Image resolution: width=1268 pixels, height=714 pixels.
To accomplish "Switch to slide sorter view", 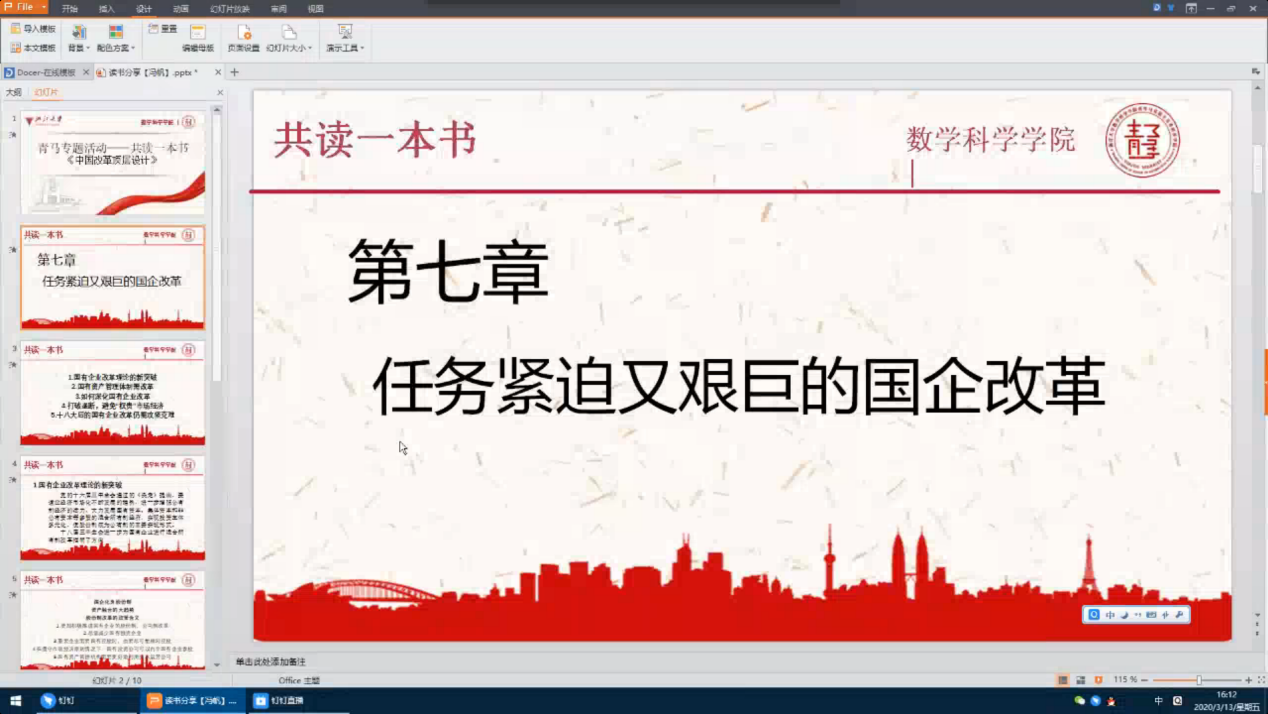I will 1080,680.
